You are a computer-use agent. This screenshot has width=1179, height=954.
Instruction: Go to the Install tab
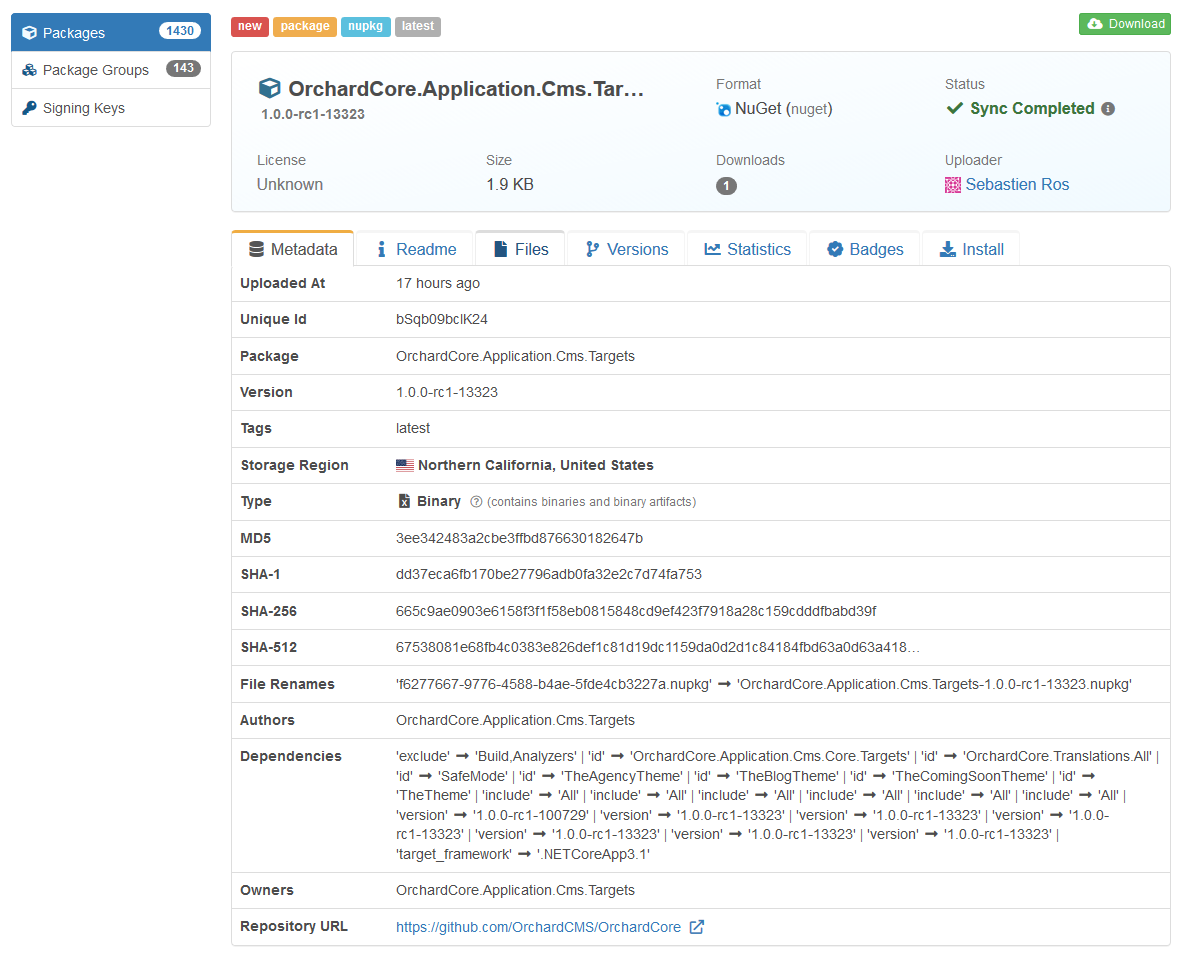pos(971,249)
